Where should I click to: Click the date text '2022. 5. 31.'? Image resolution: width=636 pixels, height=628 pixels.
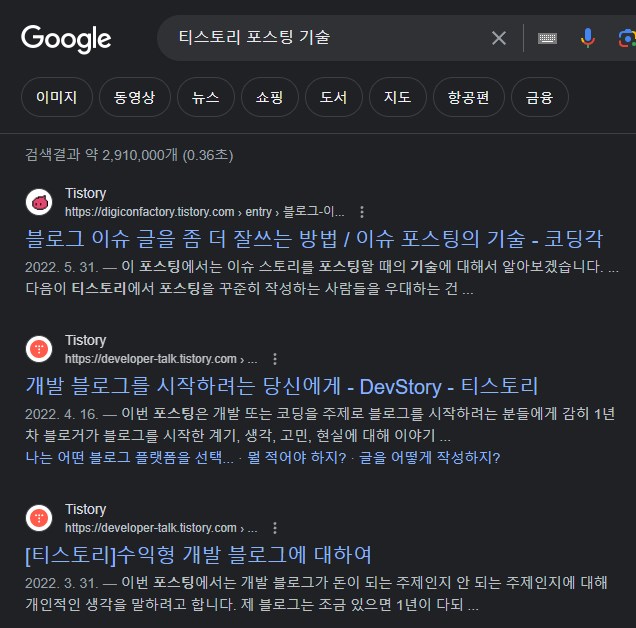pos(62,267)
